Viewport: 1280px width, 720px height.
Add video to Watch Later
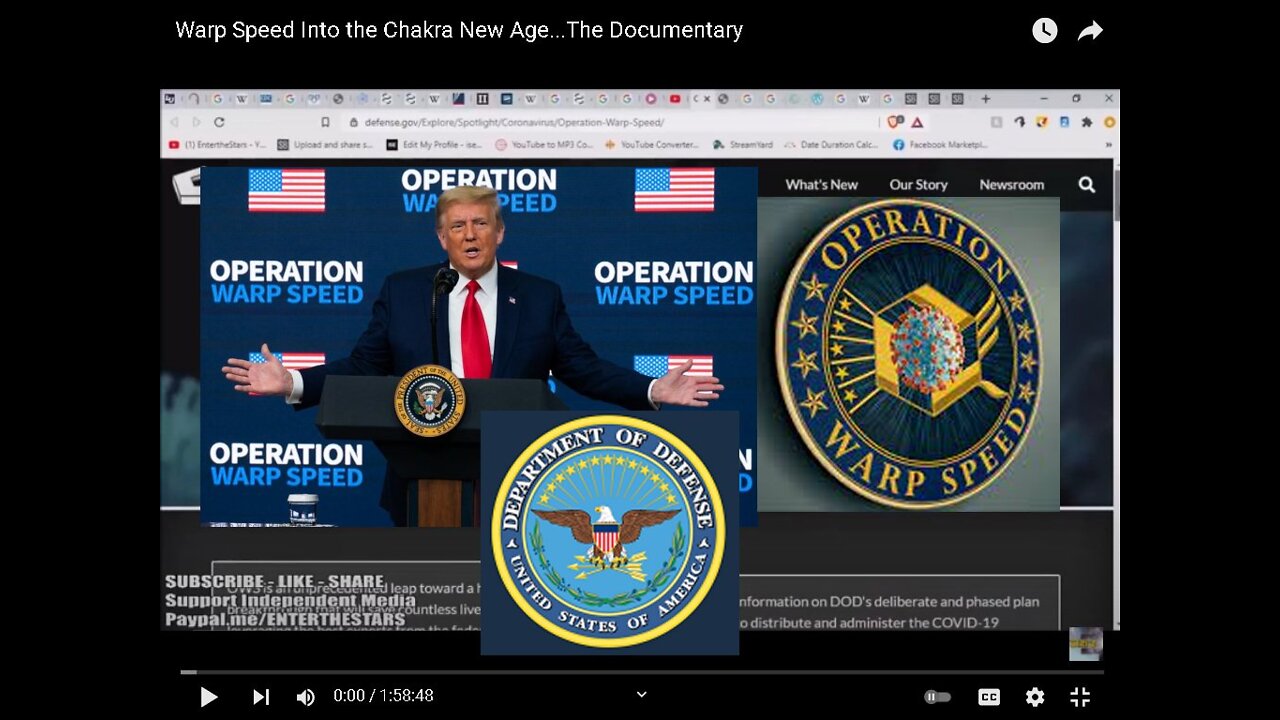pos(1044,31)
